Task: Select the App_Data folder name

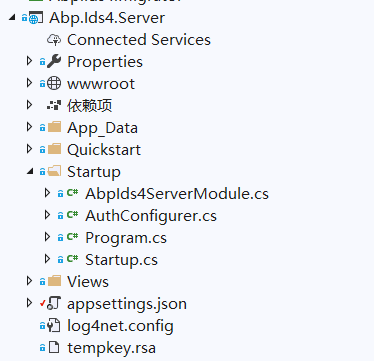Action: click(x=102, y=128)
